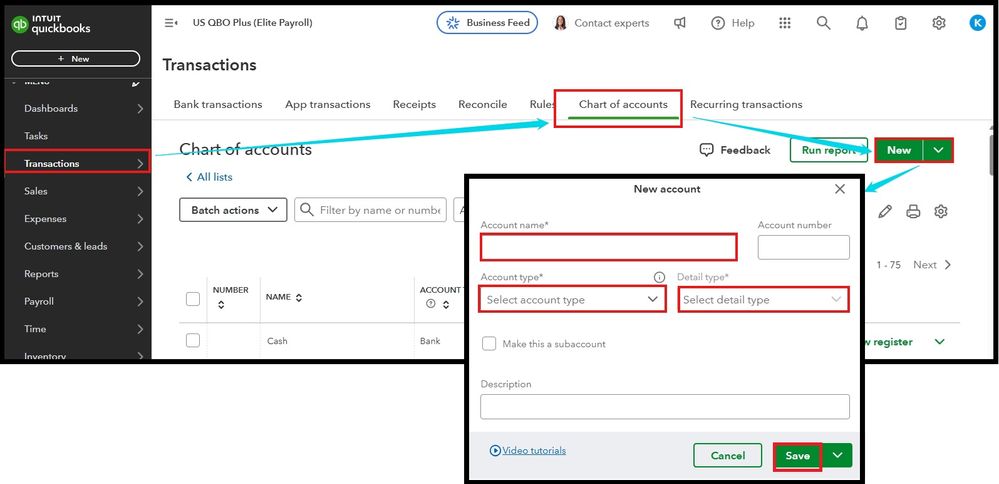Screen dimensions: 999x484
Task: Switch to the Receipts tab
Action: (414, 104)
